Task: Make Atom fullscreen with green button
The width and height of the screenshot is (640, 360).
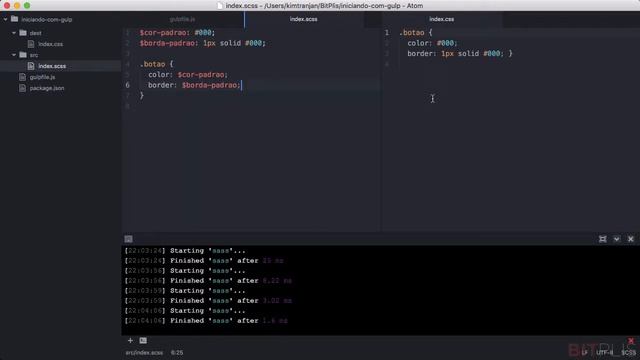Action: [x=27, y=6]
